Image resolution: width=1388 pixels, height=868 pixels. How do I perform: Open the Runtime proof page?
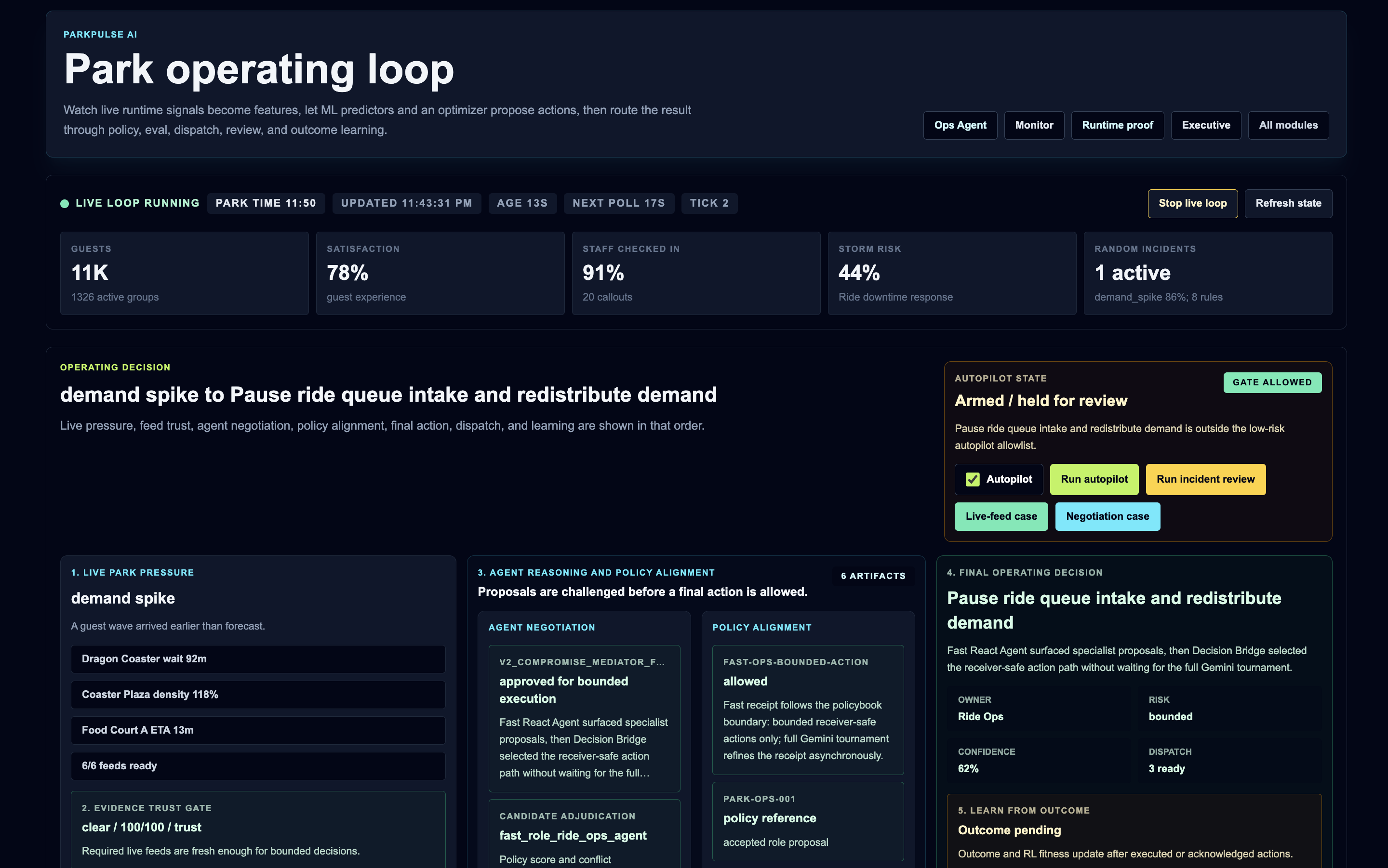coord(1117,125)
